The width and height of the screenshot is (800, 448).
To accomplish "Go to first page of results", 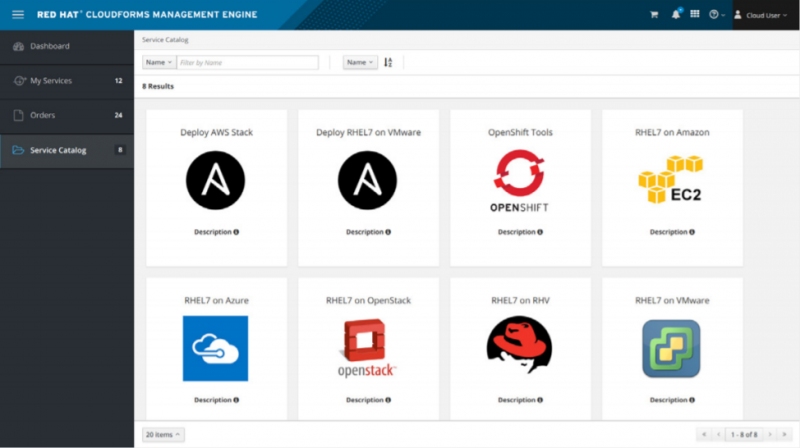I will 704,435.
